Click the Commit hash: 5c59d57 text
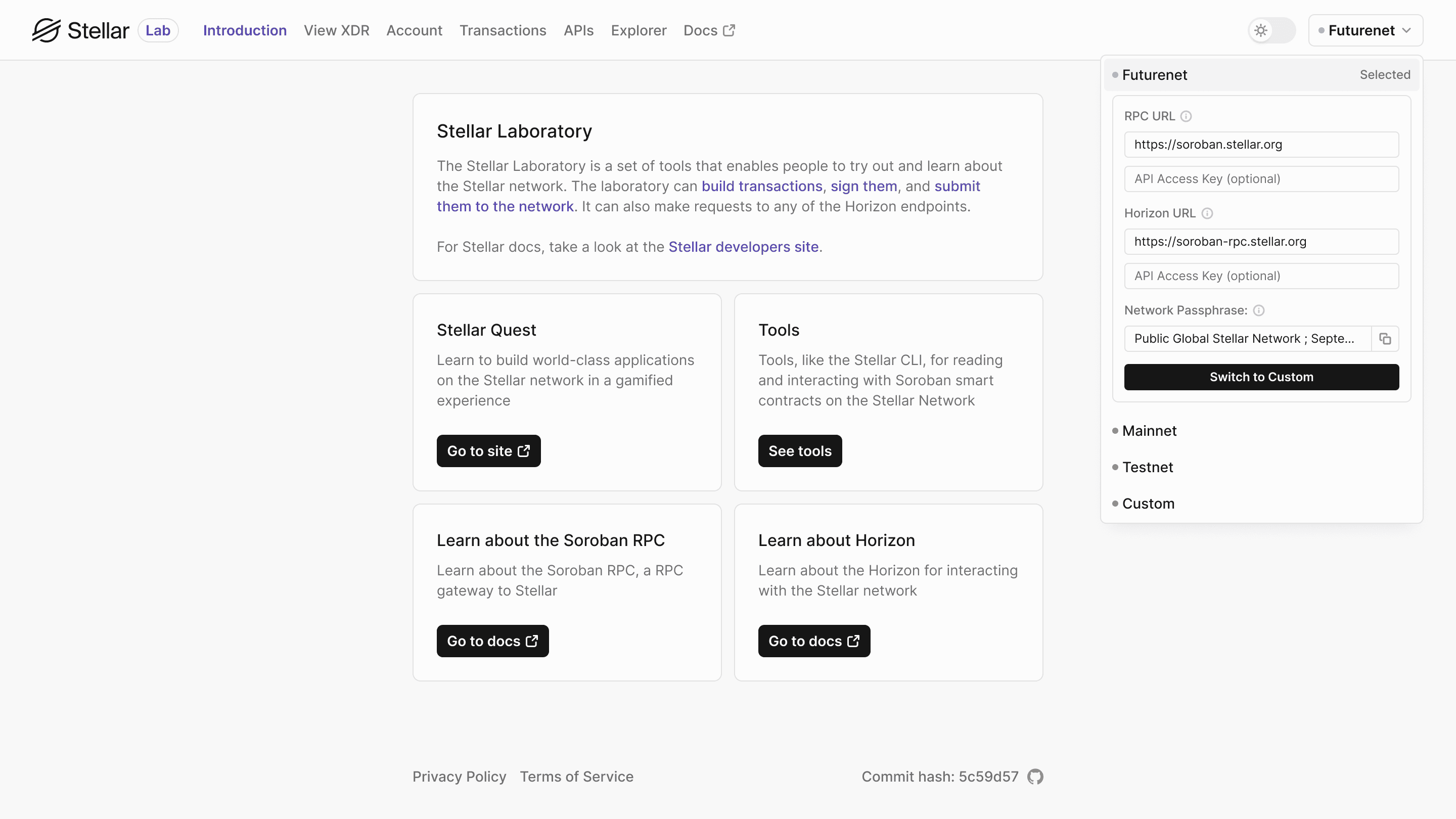The width and height of the screenshot is (1456, 819). point(940,777)
